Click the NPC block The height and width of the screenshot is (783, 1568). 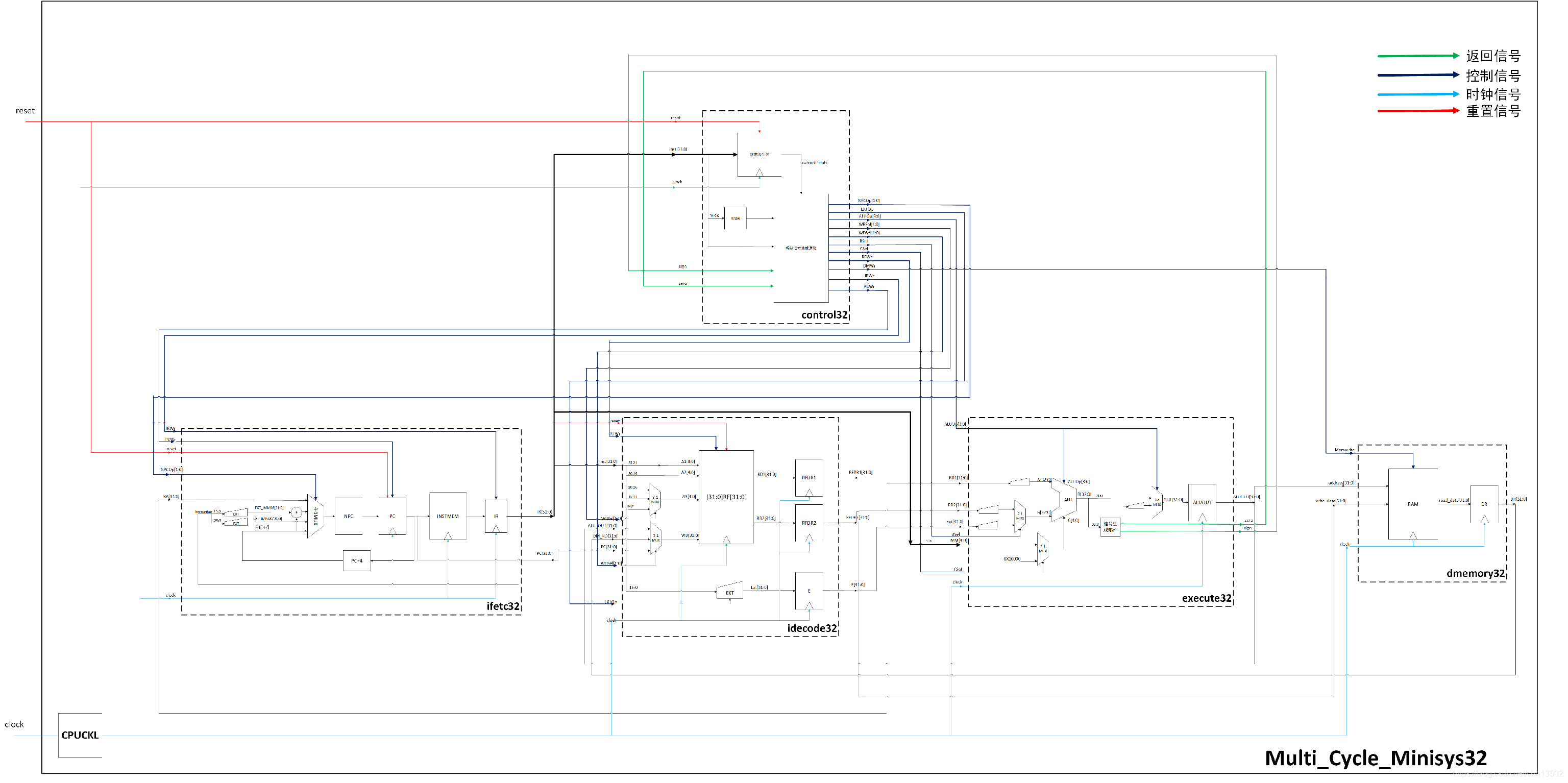pyautogui.click(x=348, y=516)
